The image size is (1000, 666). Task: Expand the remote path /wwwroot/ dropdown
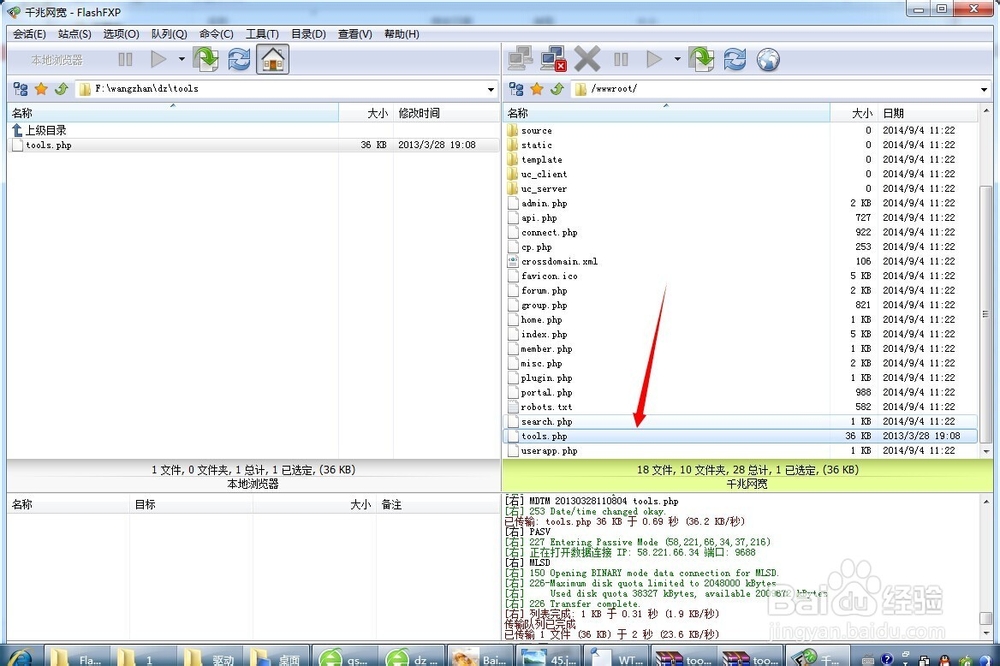[984, 89]
